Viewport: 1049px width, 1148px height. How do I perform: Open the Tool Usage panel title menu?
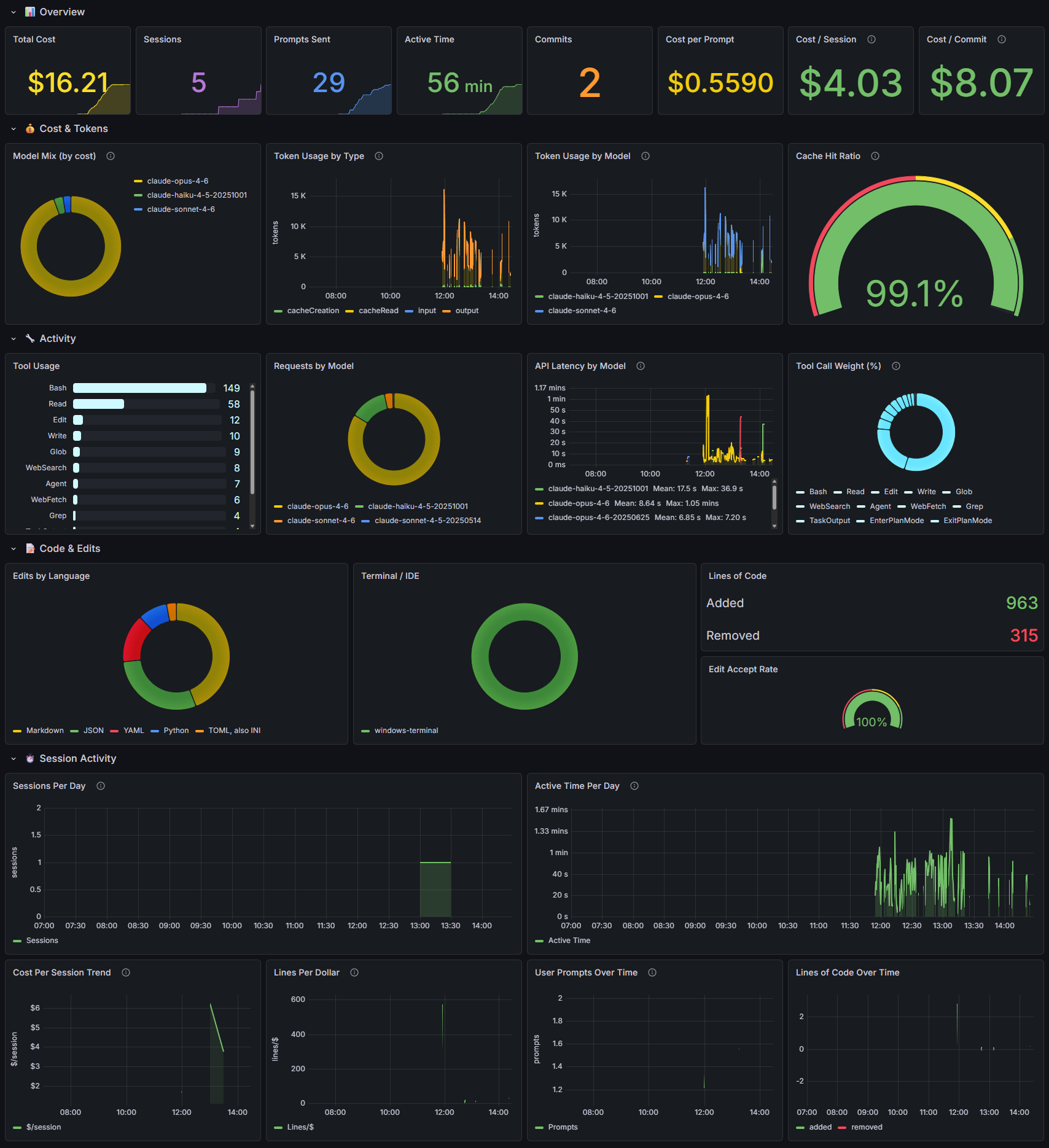[x=35, y=366]
